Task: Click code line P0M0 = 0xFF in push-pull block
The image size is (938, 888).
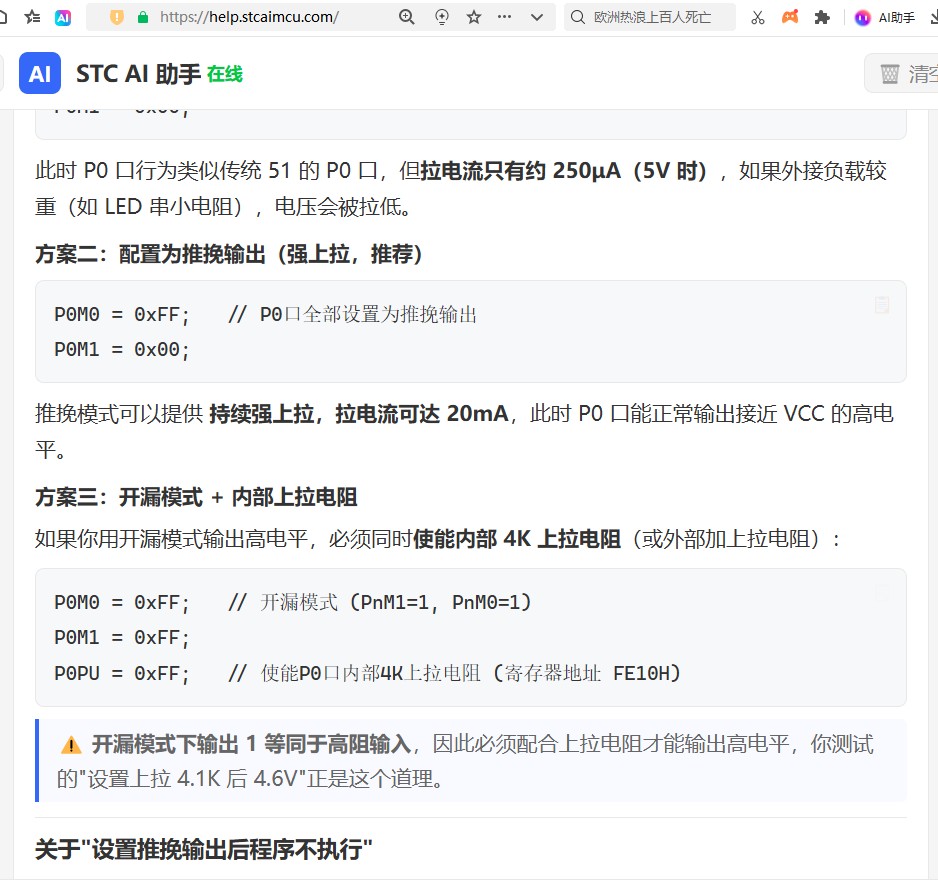Action: pyautogui.click(x=122, y=315)
